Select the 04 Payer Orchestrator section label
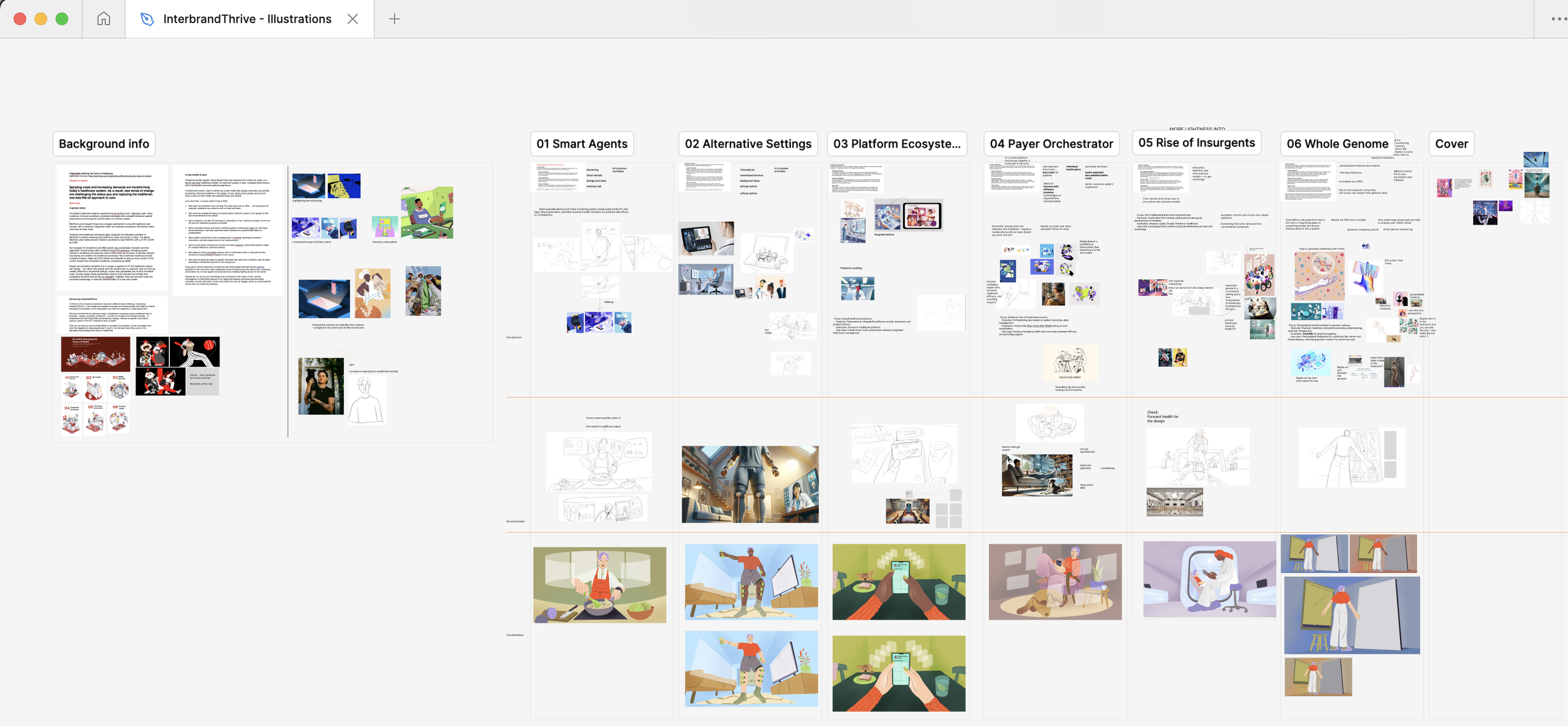1568x726 pixels. coord(1051,144)
